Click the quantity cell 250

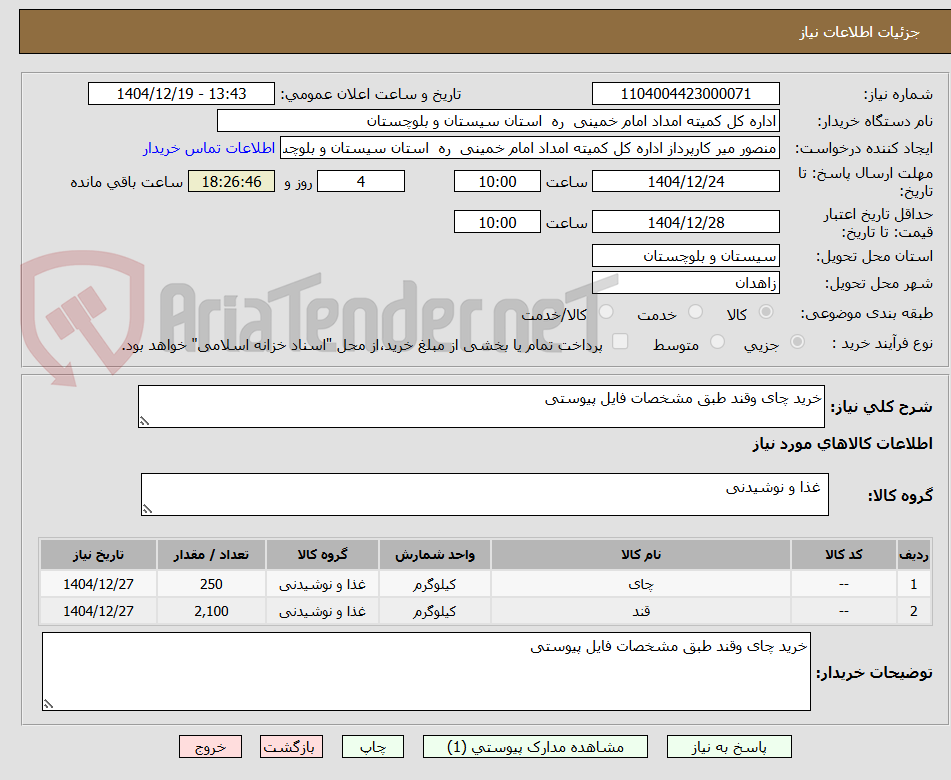point(211,584)
